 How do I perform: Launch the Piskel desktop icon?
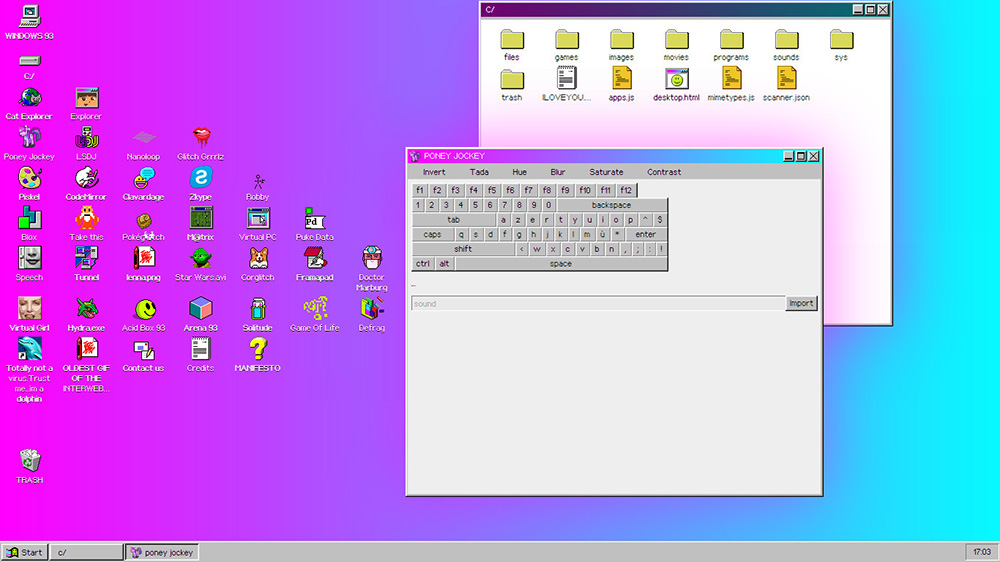pos(29,178)
